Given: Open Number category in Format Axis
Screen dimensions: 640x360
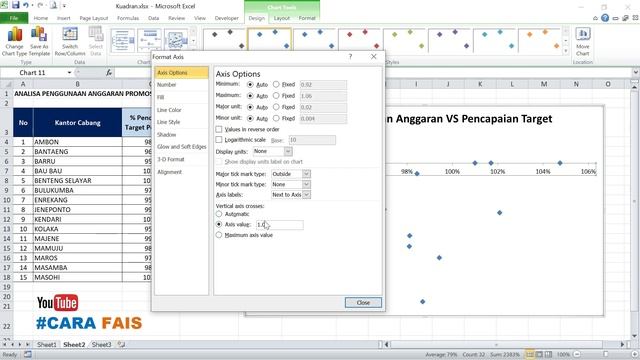Looking at the screenshot, I should 182,85.
